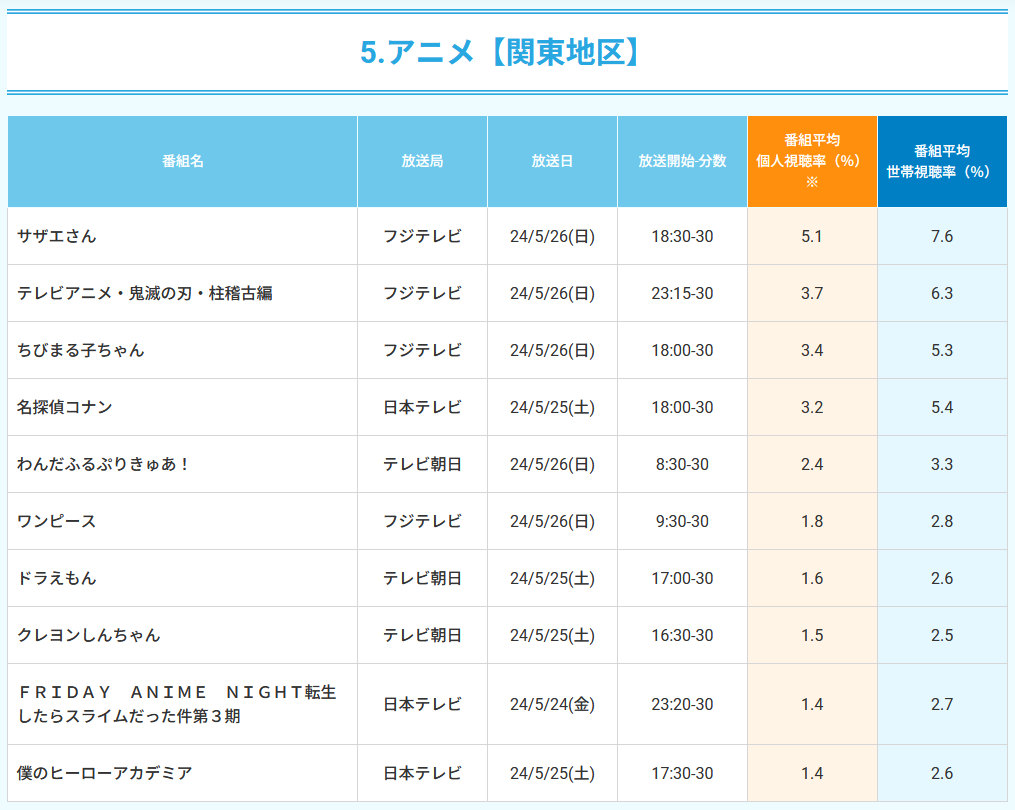Viewport: 1015px width, 810px height.
Task: Click the dark blue 世帯視聴率 column header
Action: (x=942, y=161)
